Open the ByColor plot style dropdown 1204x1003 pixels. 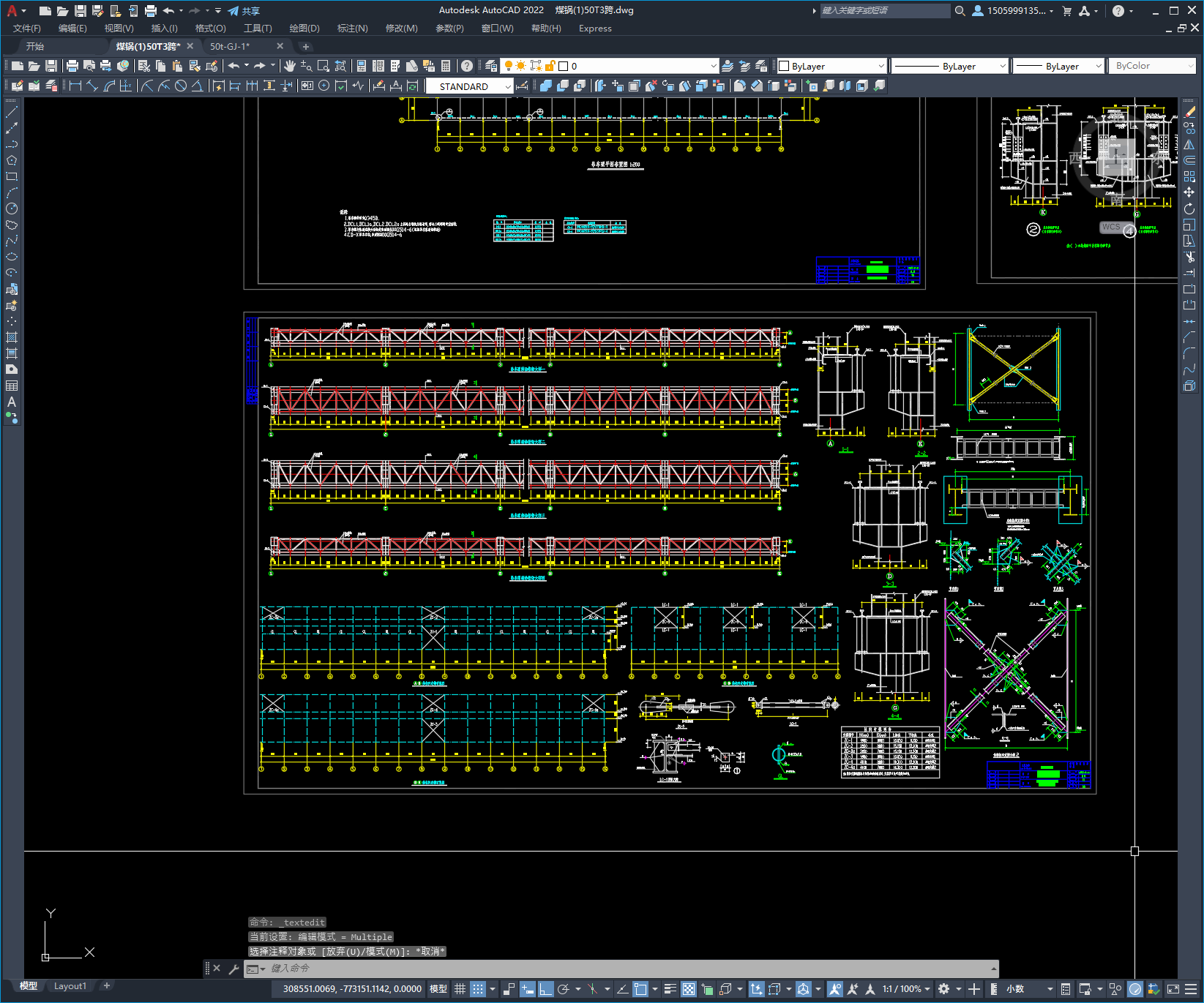1152,66
